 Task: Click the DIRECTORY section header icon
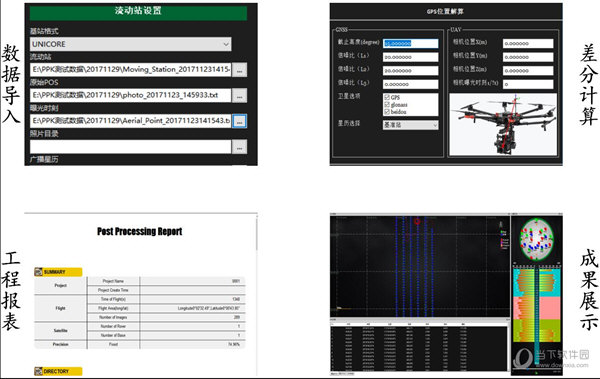(x=39, y=371)
